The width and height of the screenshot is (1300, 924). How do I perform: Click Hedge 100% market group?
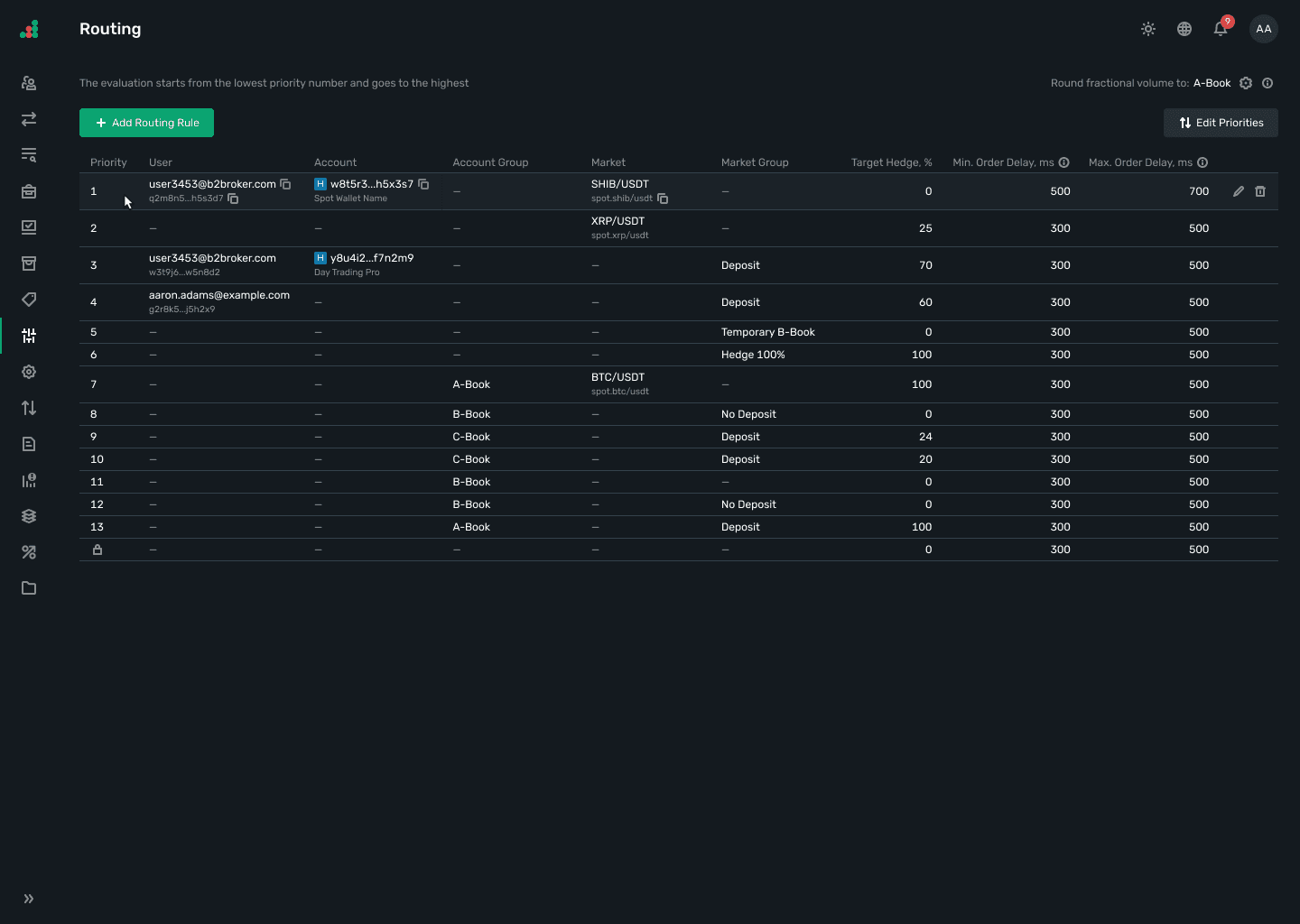[753, 355]
